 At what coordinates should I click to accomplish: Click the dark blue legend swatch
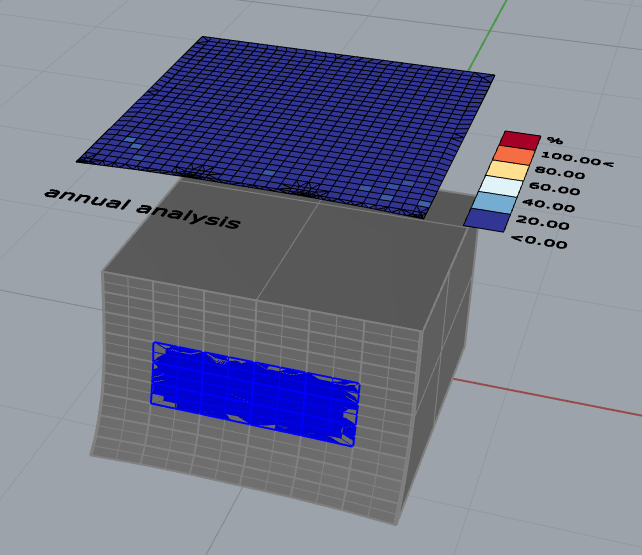pyautogui.click(x=487, y=220)
